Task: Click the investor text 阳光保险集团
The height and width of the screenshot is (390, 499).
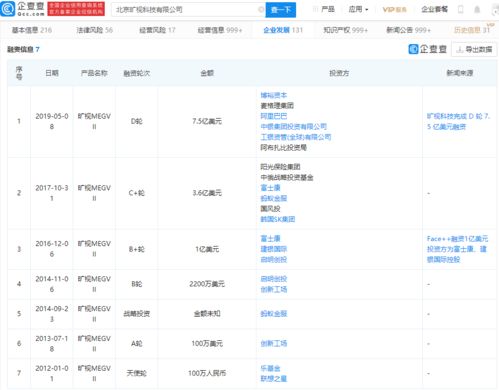Action: pos(280,167)
